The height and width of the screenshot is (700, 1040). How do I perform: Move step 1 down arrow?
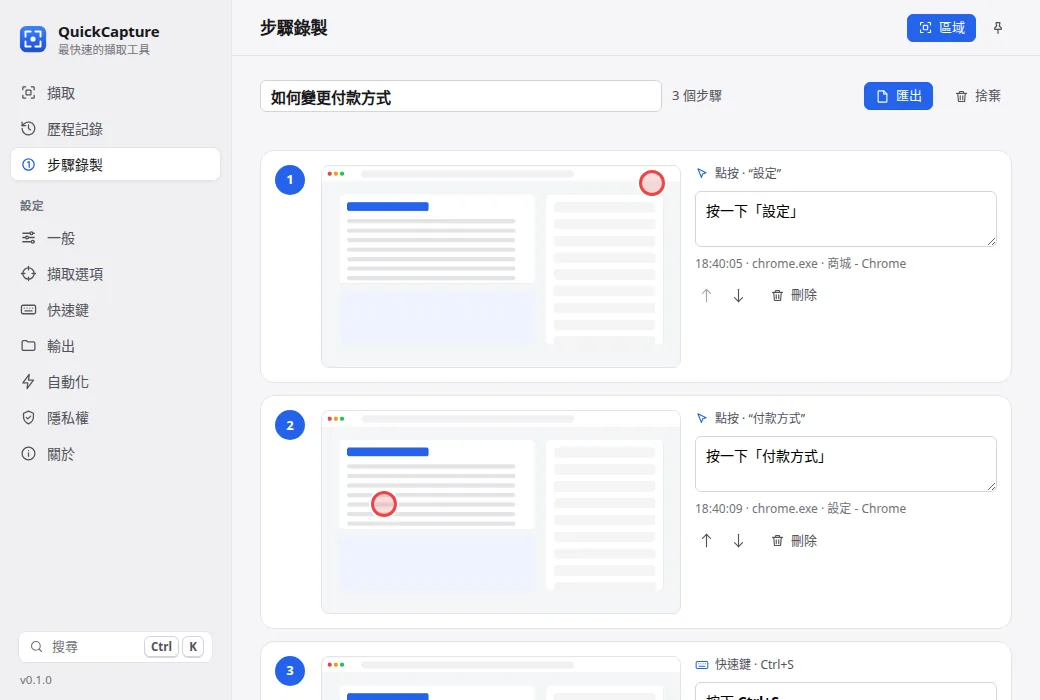pyautogui.click(x=738, y=295)
